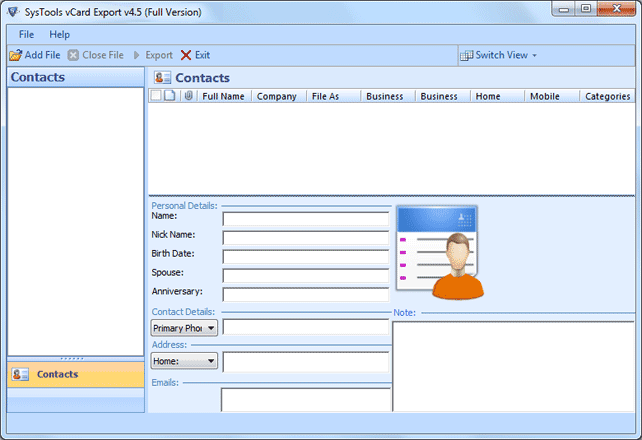Open the Home address type dropdown

click(x=184, y=361)
